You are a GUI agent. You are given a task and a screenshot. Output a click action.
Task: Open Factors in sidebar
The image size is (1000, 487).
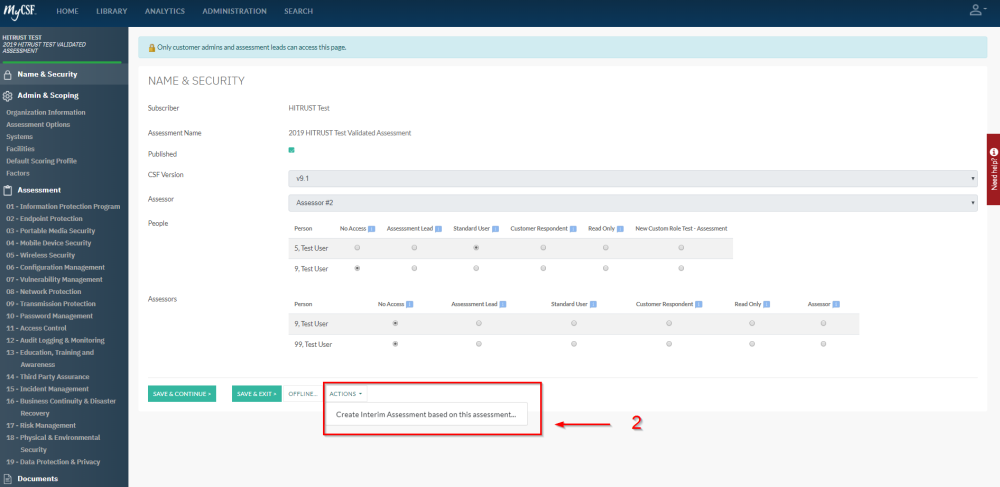pyautogui.click(x=18, y=173)
